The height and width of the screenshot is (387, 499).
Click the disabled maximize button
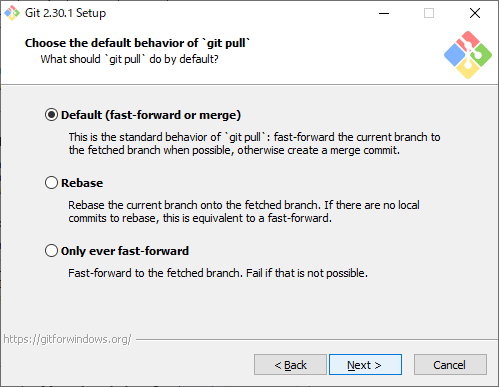point(429,13)
